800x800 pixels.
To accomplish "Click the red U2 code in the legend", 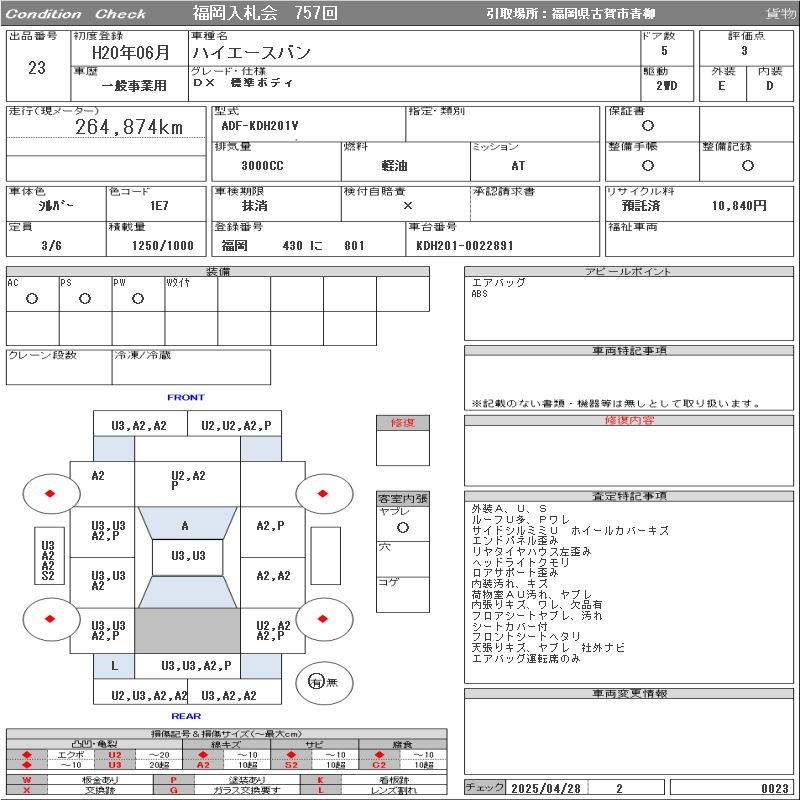I will click(x=115, y=755).
